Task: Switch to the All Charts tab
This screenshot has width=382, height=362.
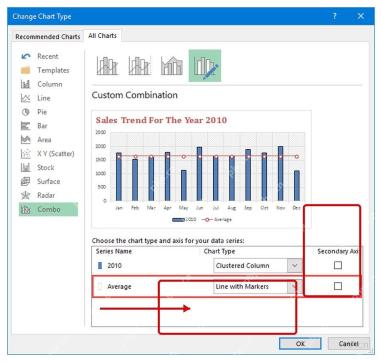Action: click(x=102, y=36)
